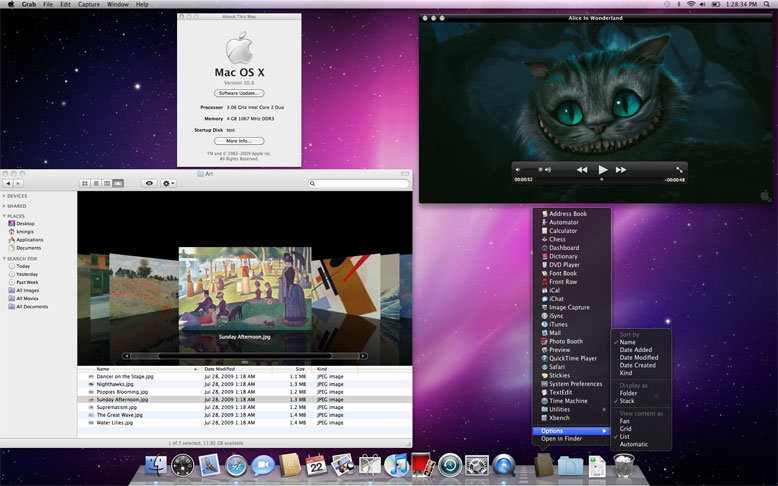The image size is (778, 486).
Task: View stack content as Fan
Action: coord(624,421)
